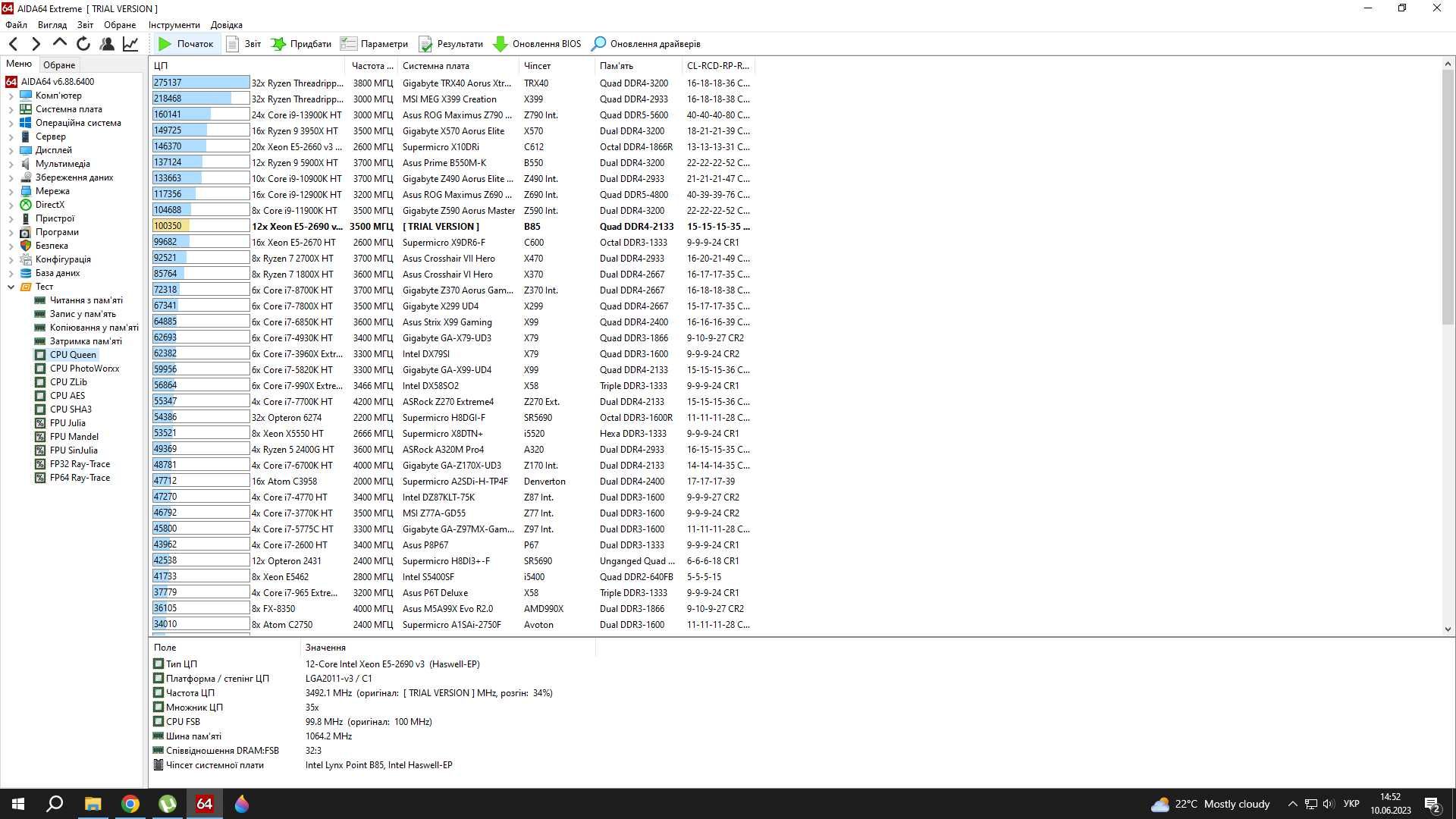Click the Up level arrow icon
This screenshot has width=1456, height=819.
pyautogui.click(x=59, y=43)
